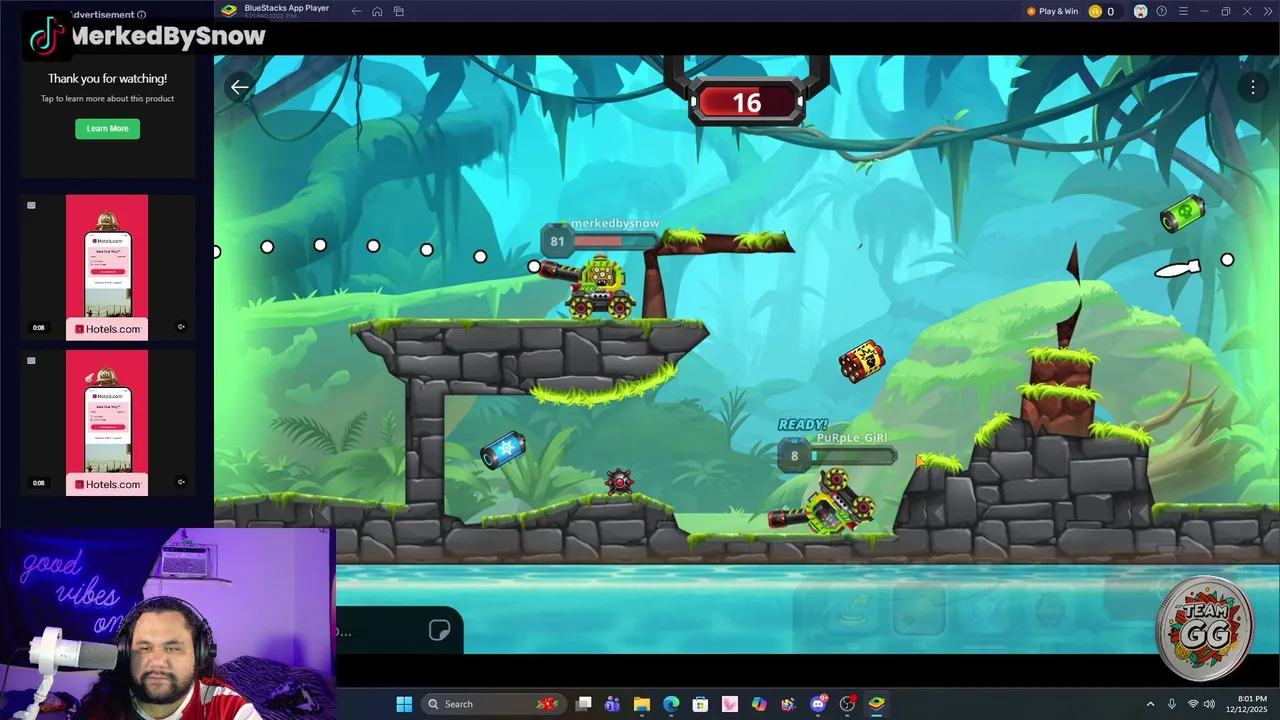Unmute the first Hotels.com ad video
1280x720 pixels.
click(181, 327)
